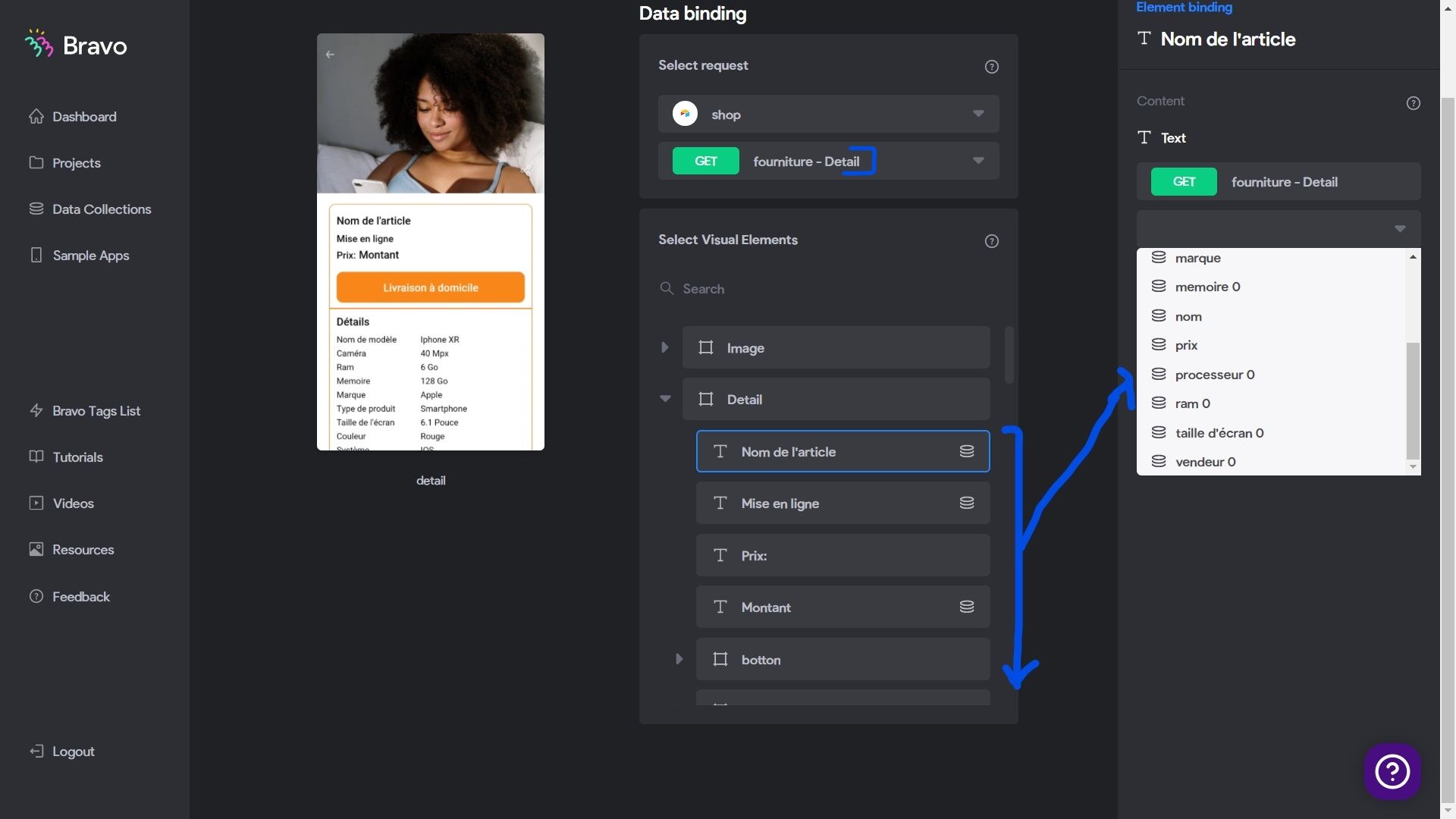This screenshot has height=819, width=1456.
Task: Click the field list scrollbar
Action: tap(1413, 400)
